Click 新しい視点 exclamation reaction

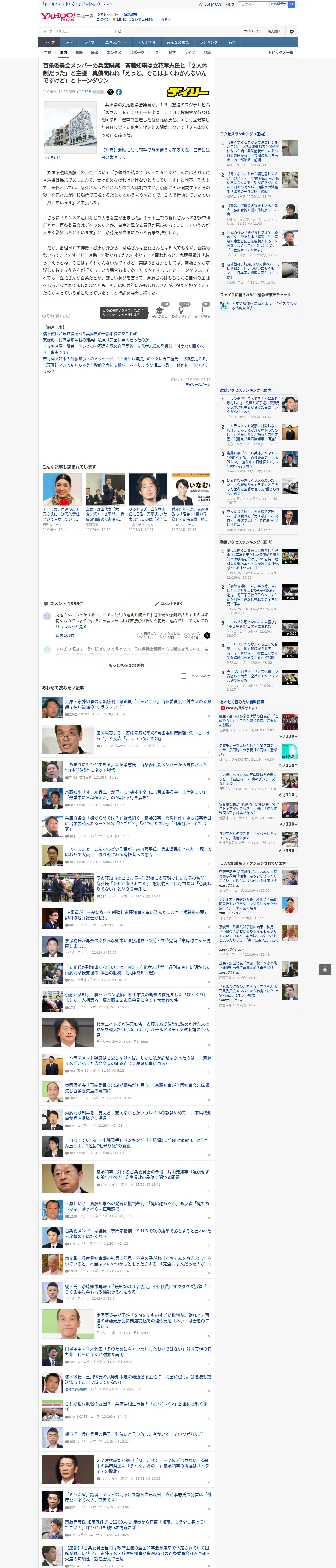click(x=203, y=311)
